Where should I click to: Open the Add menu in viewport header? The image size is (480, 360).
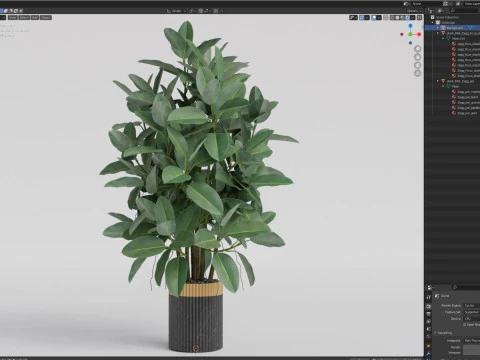click(35, 17)
